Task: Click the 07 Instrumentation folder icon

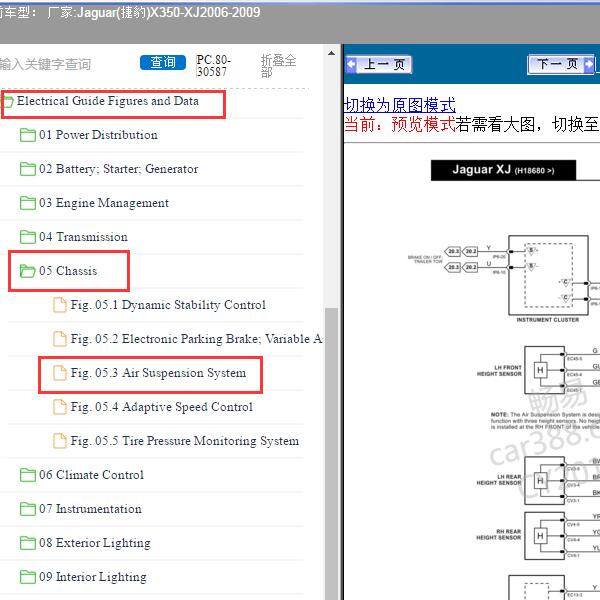Action: pyautogui.click(x=28, y=509)
